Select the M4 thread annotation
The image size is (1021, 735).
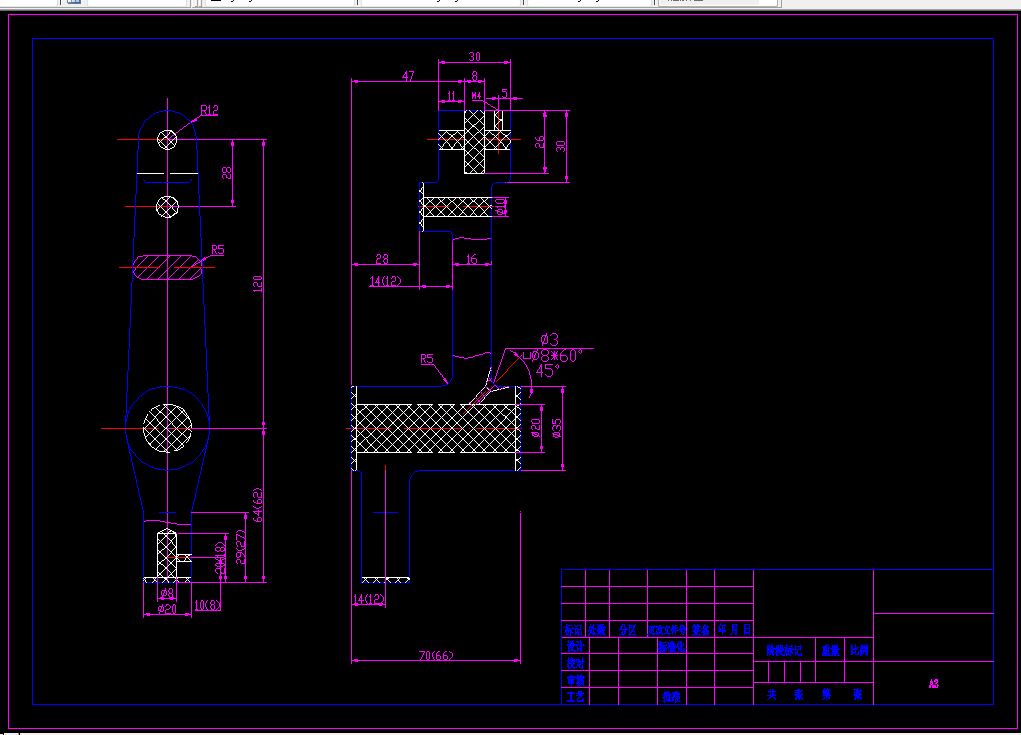(x=477, y=96)
